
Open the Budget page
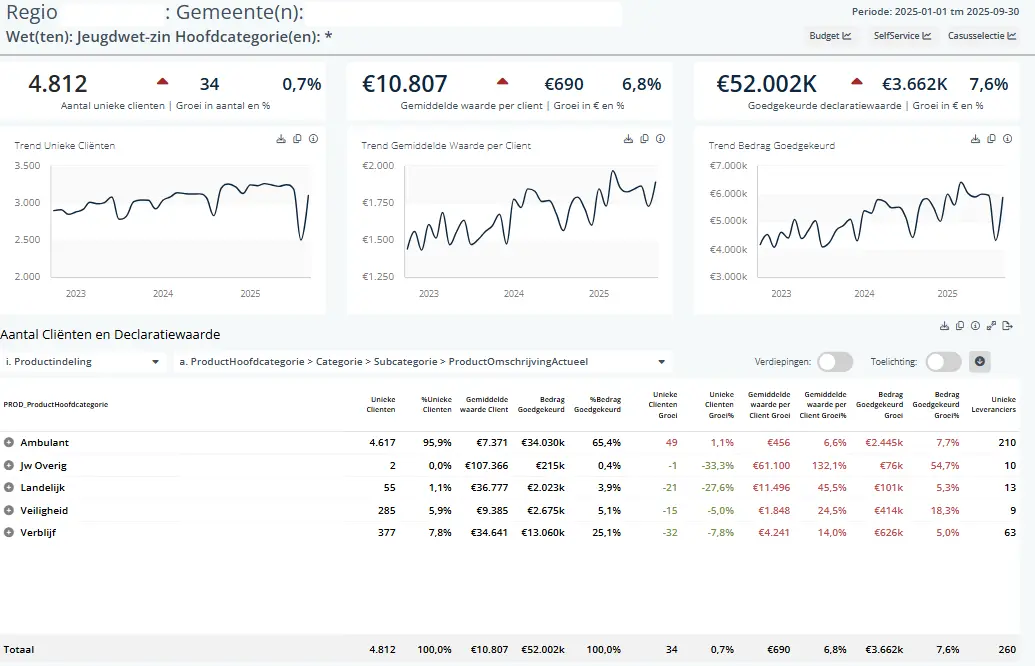[830, 36]
